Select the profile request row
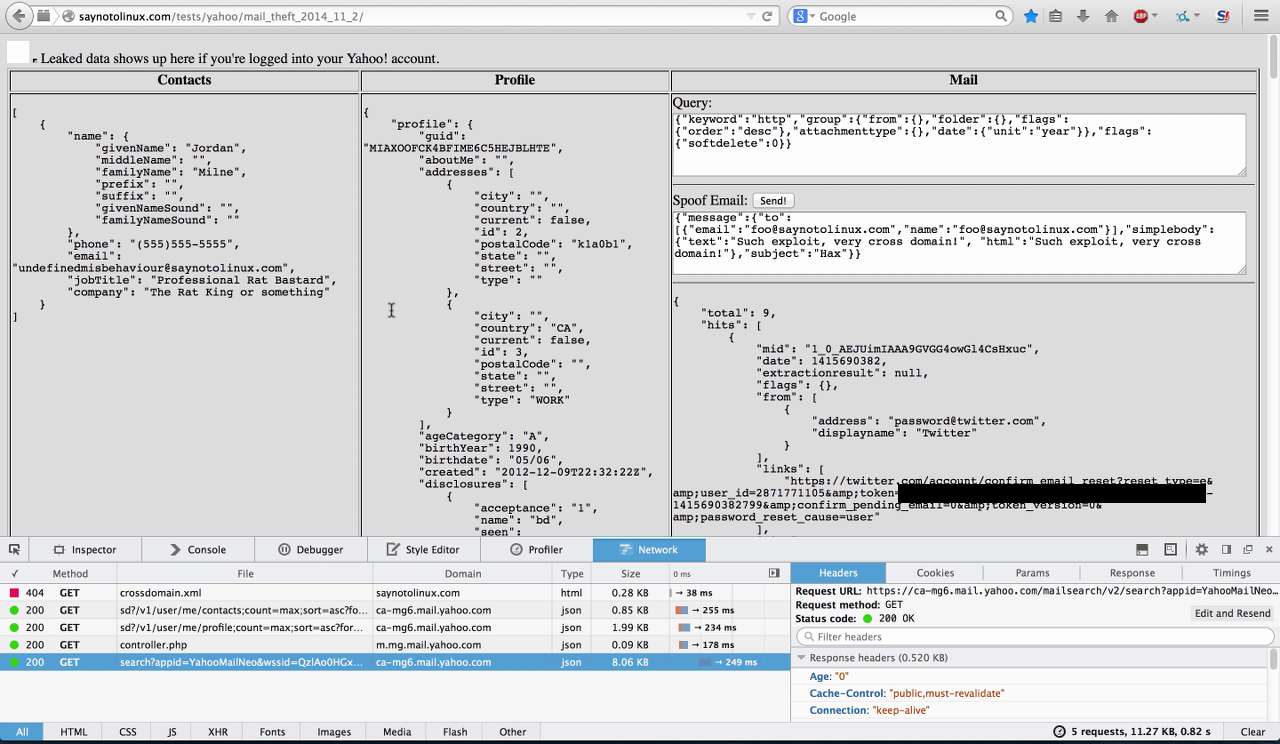The width and height of the screenshot is (1280, 744). click(x=395, y=627)
